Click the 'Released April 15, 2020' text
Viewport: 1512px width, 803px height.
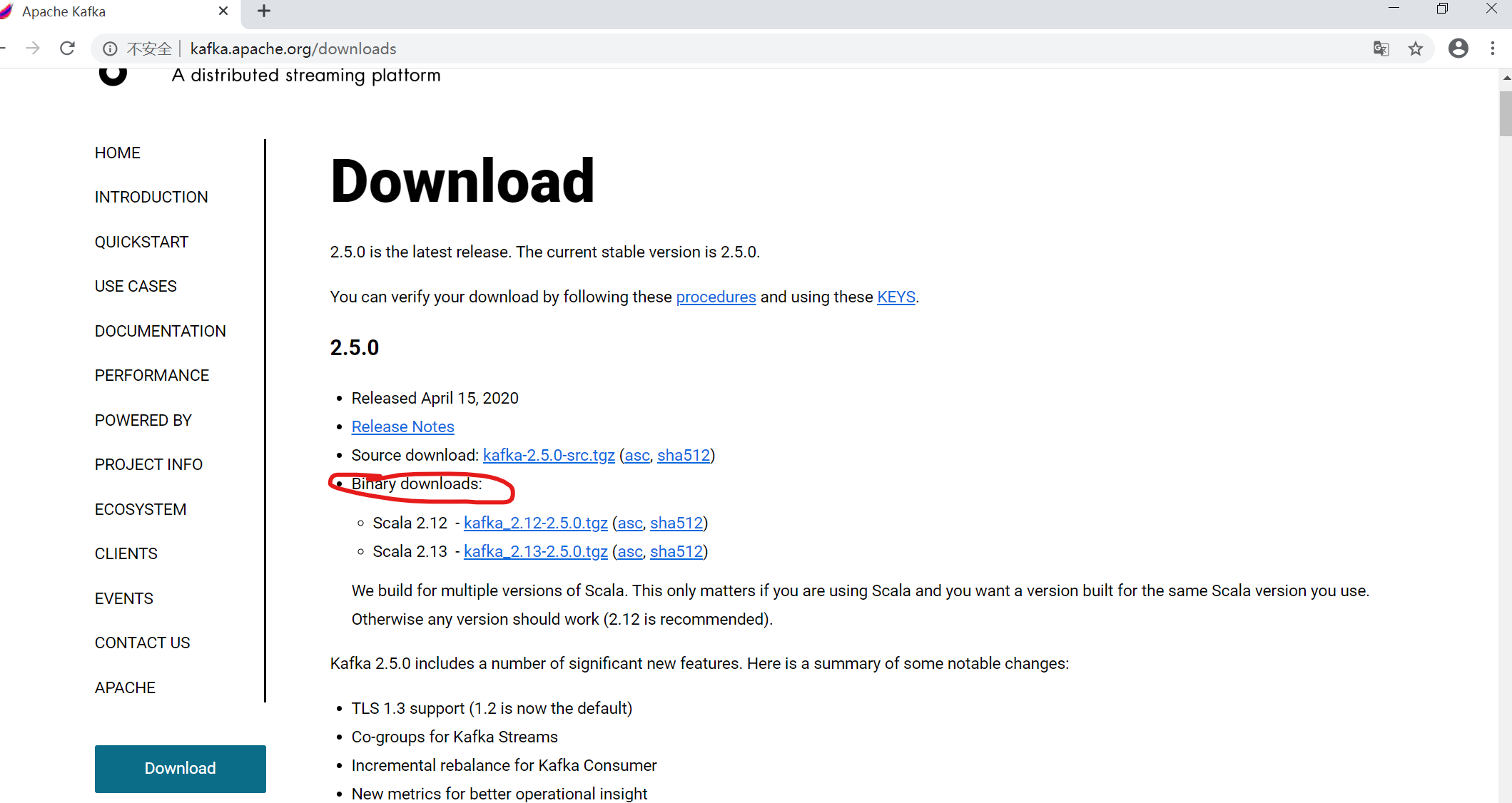[435, 398]
